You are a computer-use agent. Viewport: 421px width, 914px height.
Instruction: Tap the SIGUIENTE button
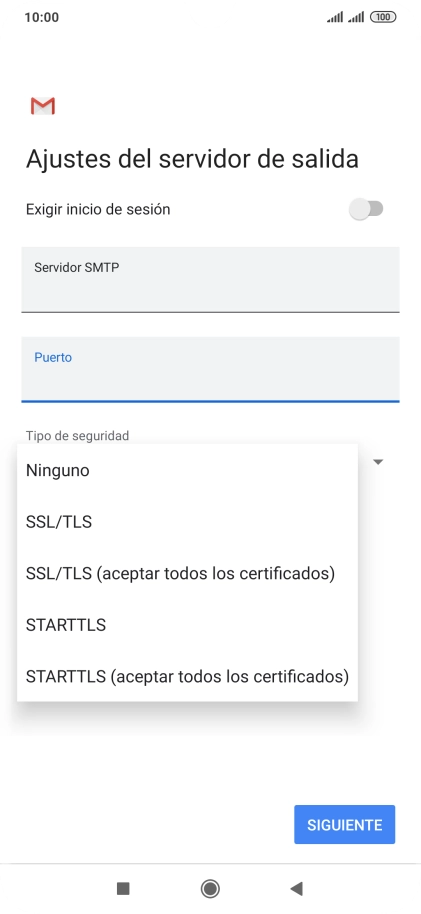coord(345,825)
